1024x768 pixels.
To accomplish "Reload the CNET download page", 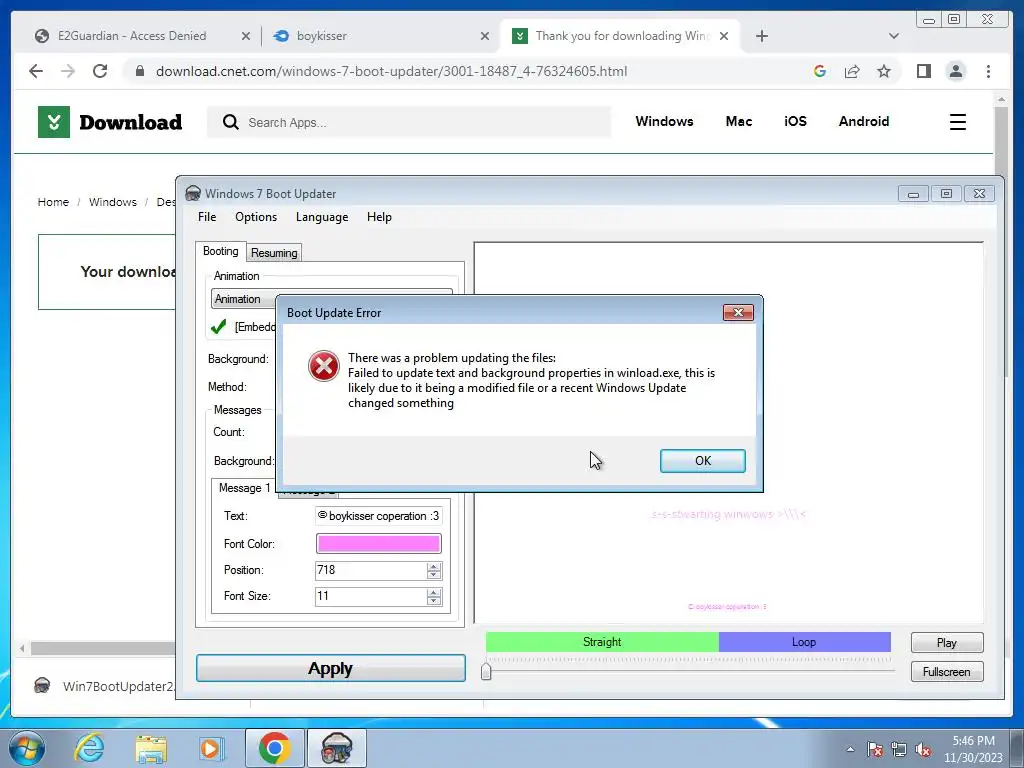I will click(100, 71).
